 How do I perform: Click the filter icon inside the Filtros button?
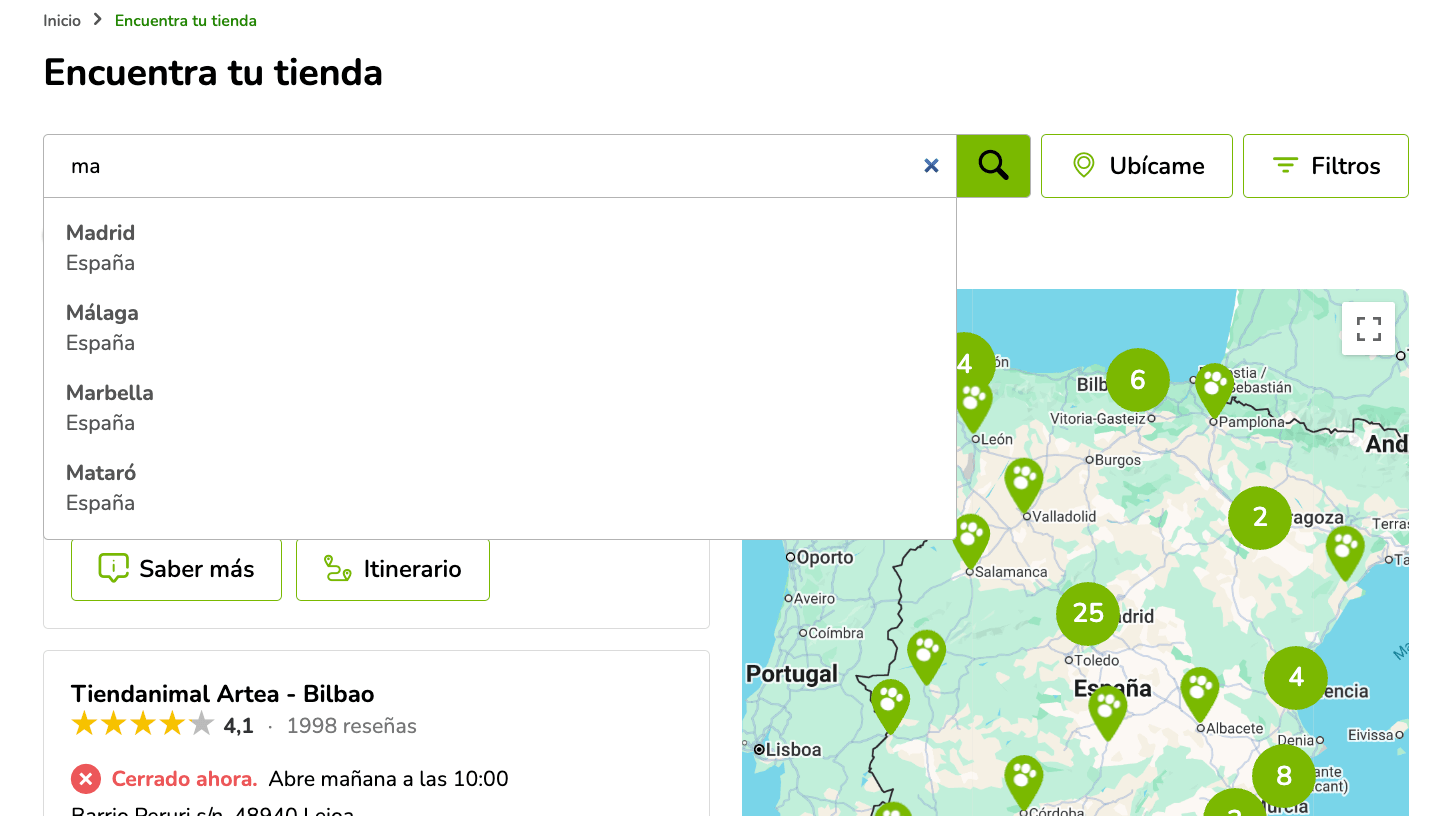[x=1284, y=165]
